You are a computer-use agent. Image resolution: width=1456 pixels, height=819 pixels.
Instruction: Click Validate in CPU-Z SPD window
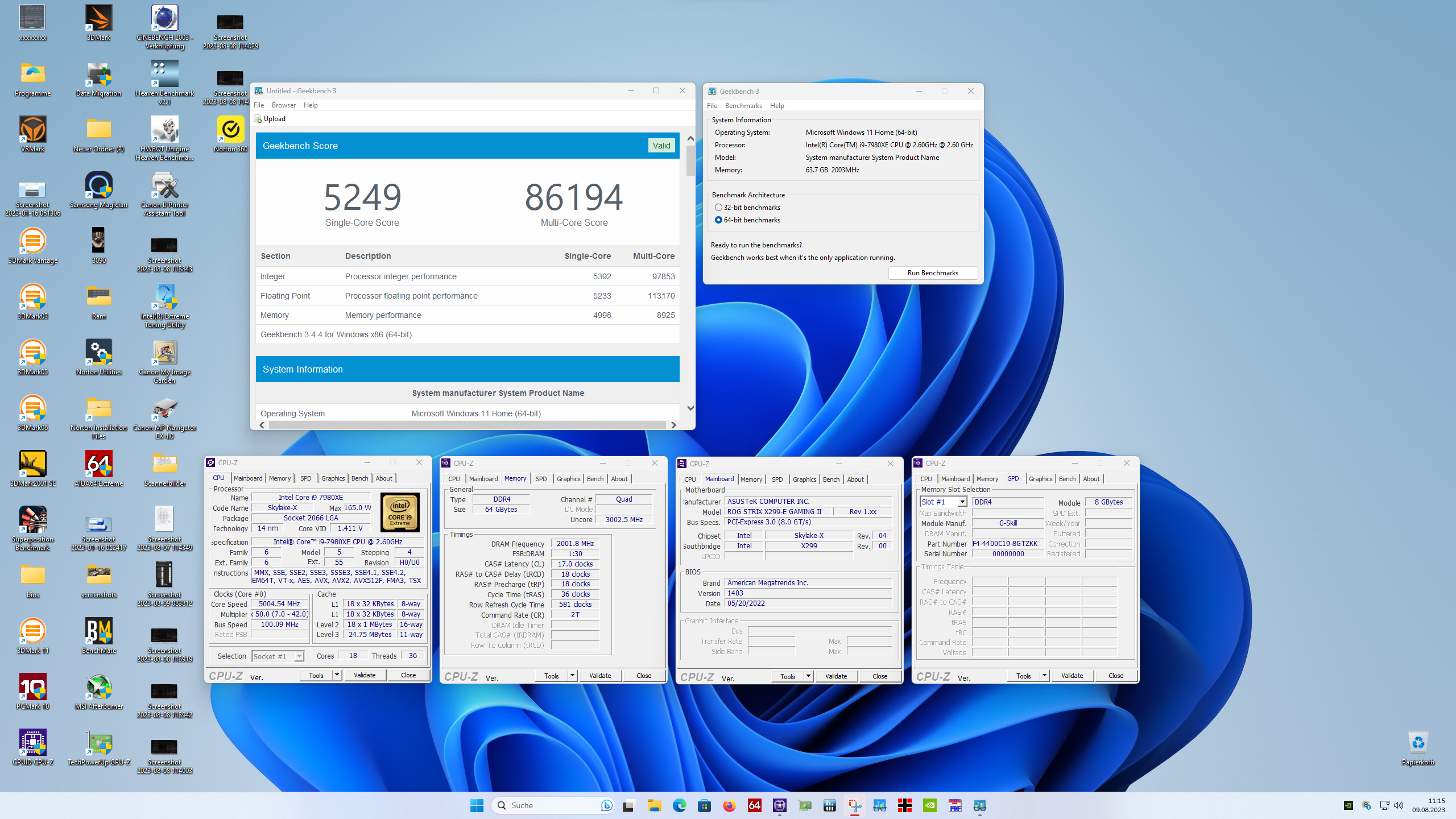click(x=1072, y=676)
